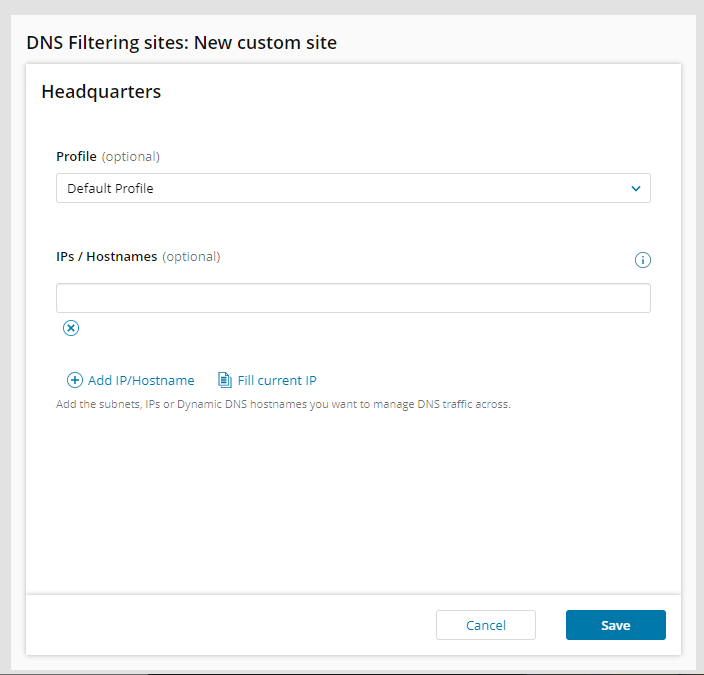The image size is (704, 675).
Task: Focus the IPs / Hostnames text box
Action: [x=353, y=298]
